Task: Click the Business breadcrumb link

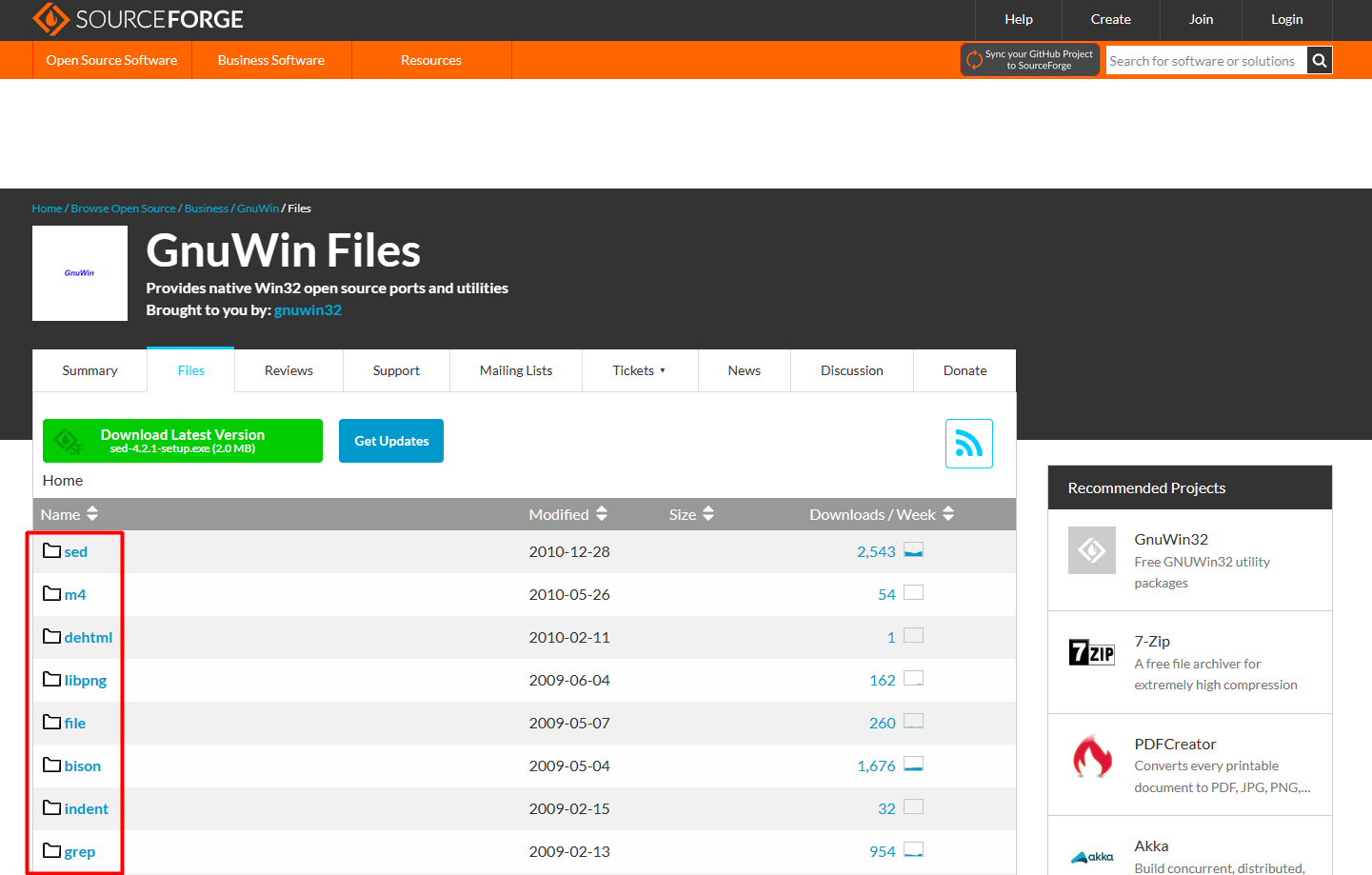Action: tap(206, 209)
